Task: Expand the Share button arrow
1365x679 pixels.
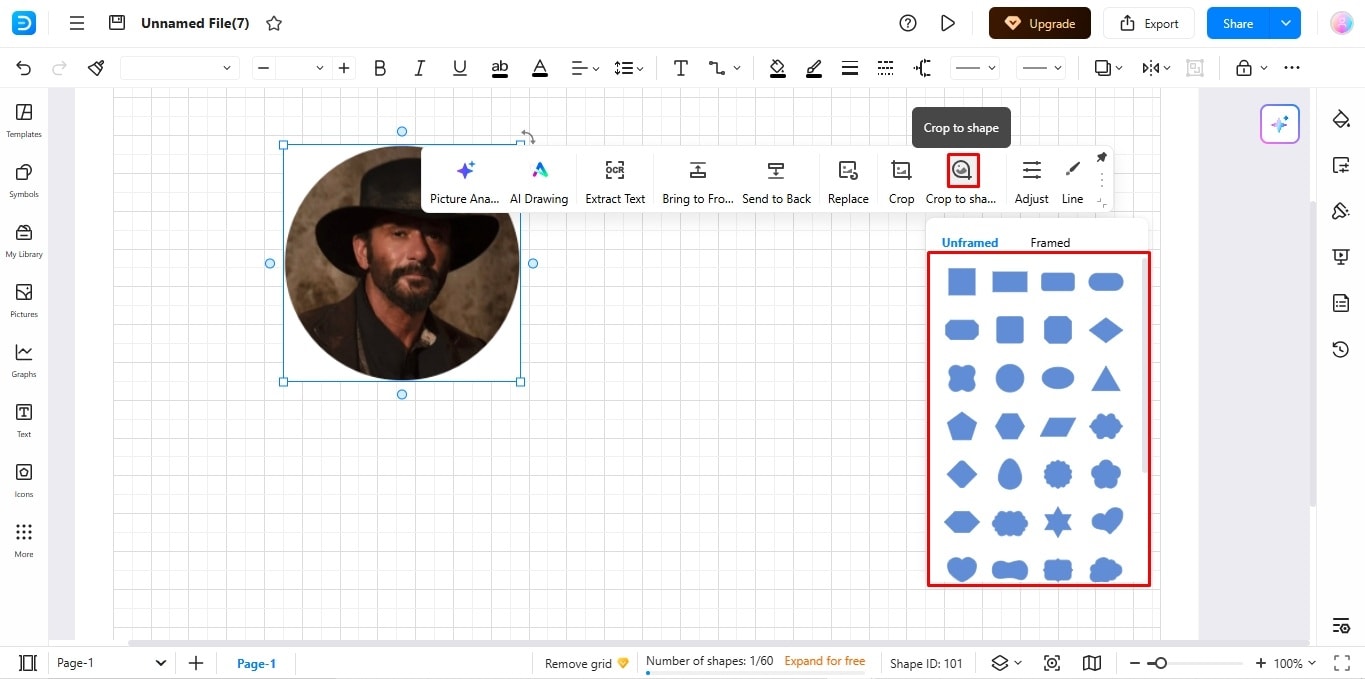Action: 1285,23
